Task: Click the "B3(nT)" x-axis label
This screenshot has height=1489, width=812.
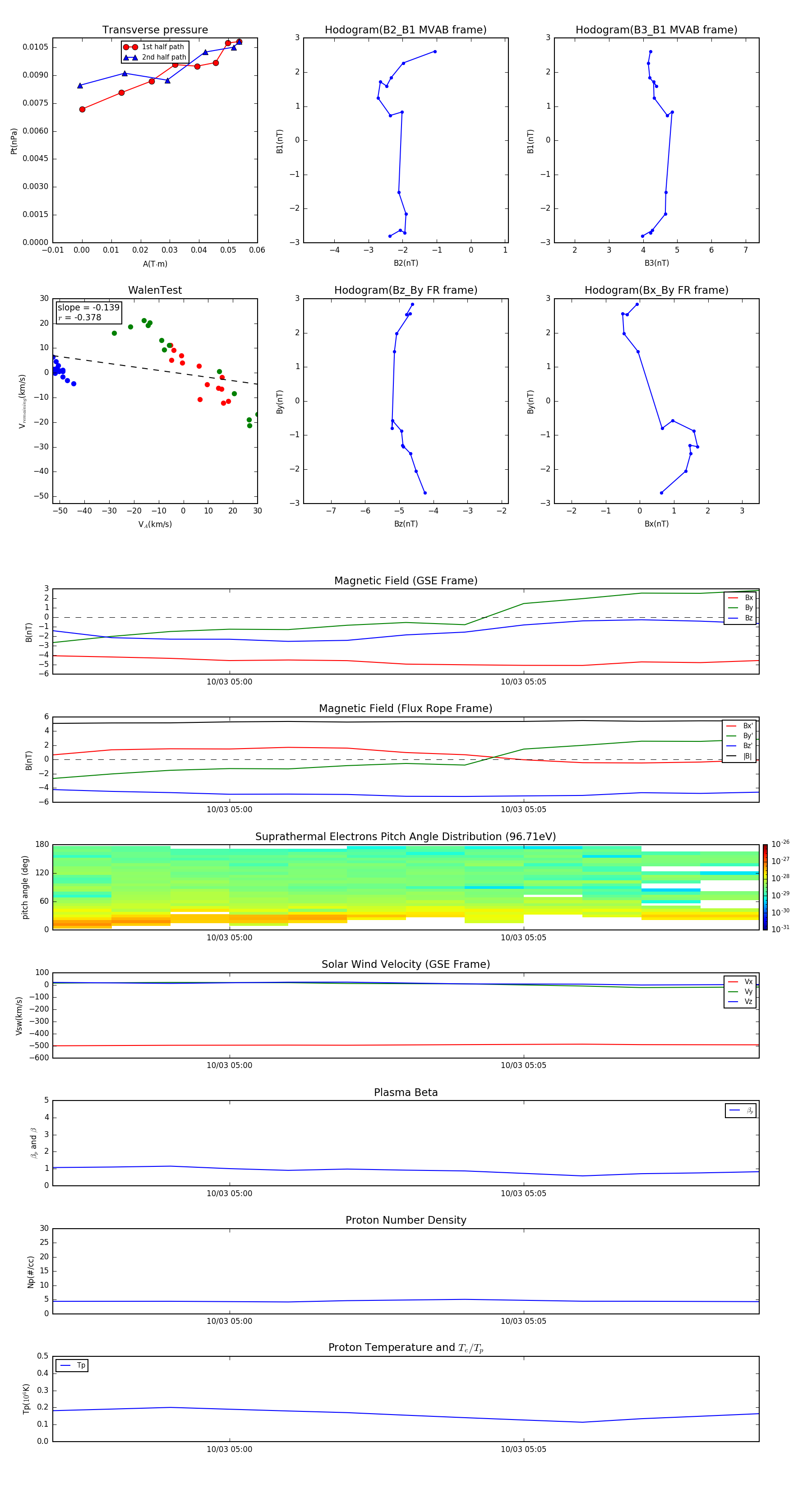Action: [656, 264]
